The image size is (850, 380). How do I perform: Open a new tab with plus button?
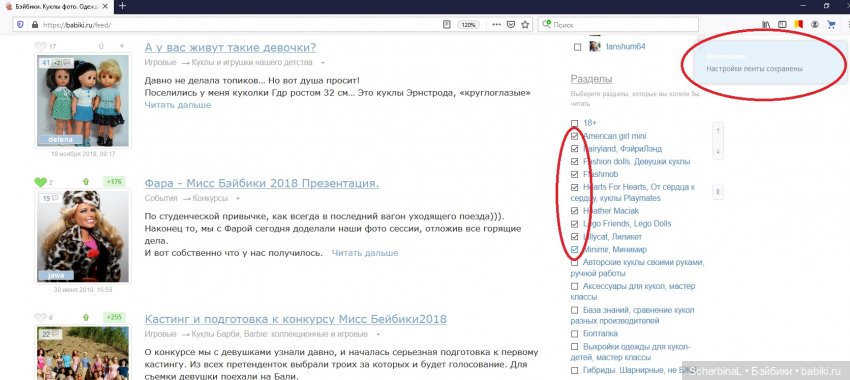123,6
